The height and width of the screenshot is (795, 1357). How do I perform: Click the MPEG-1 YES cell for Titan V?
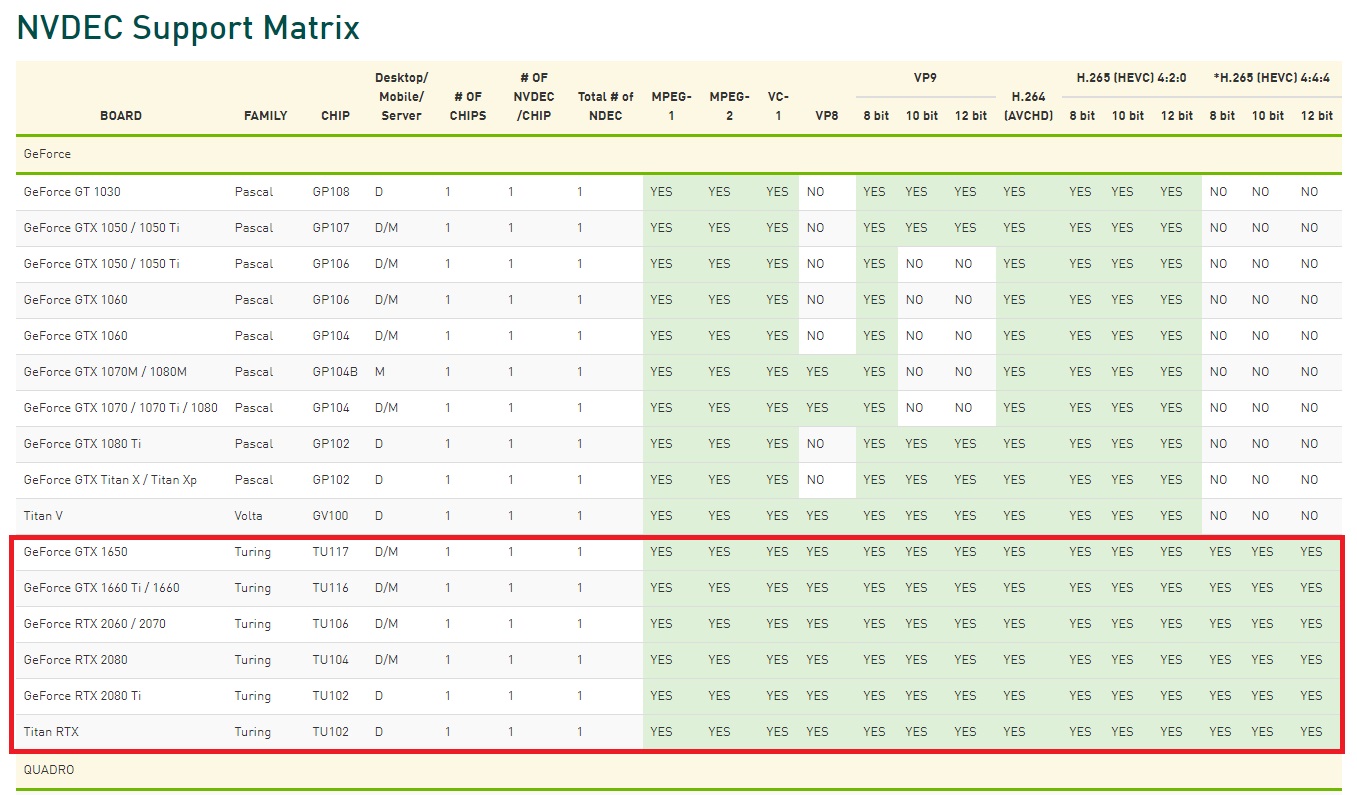point(661,516)
